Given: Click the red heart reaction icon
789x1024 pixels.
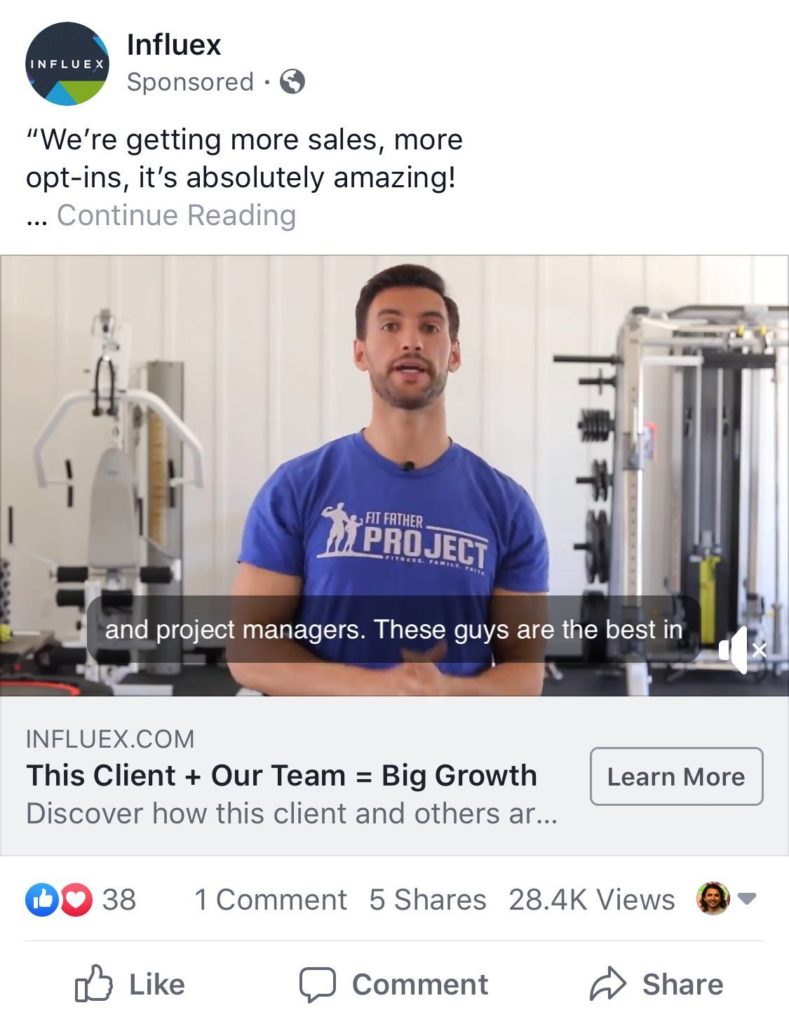Looking at the screenshot, I should 76,899.
